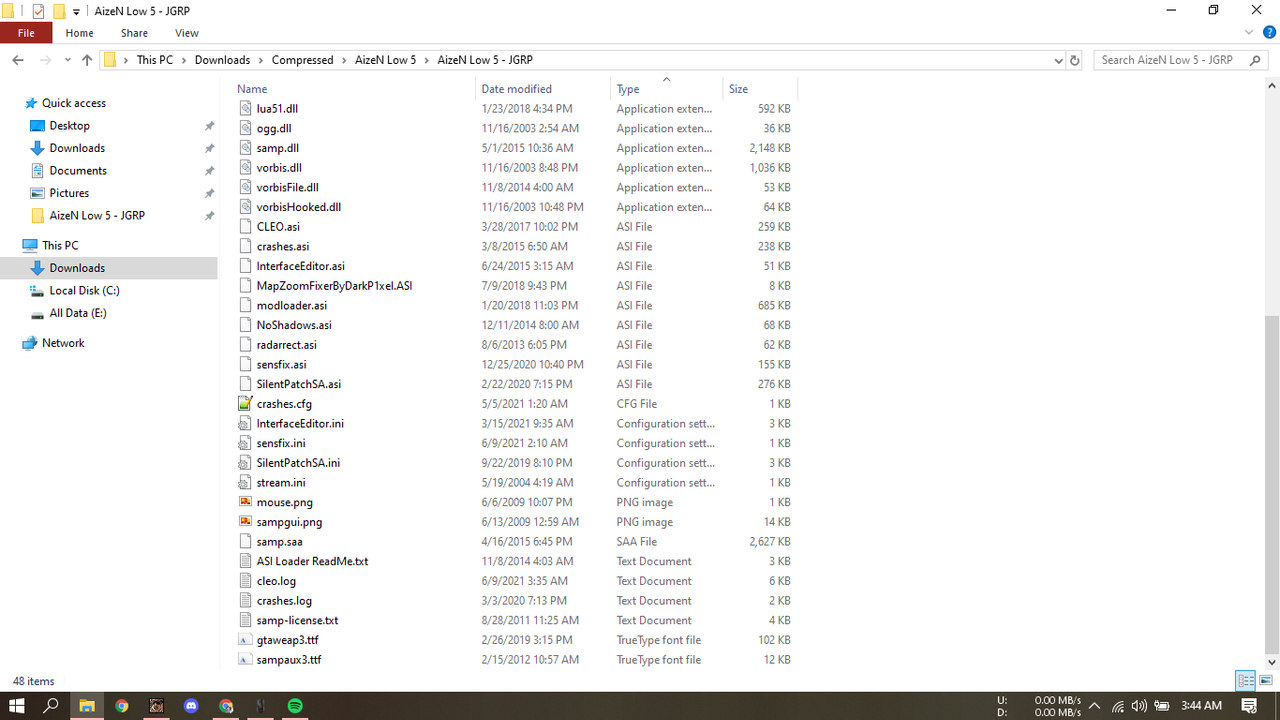The image size is (1280, 720).
Task: Open address bar previous locations dropdown
Action: (1059, 60)
